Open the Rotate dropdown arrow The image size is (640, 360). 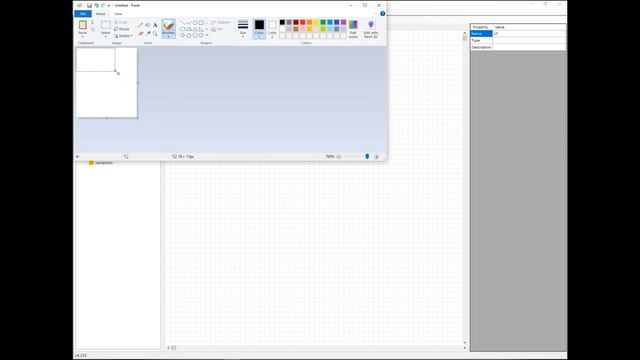click(131, 36)
